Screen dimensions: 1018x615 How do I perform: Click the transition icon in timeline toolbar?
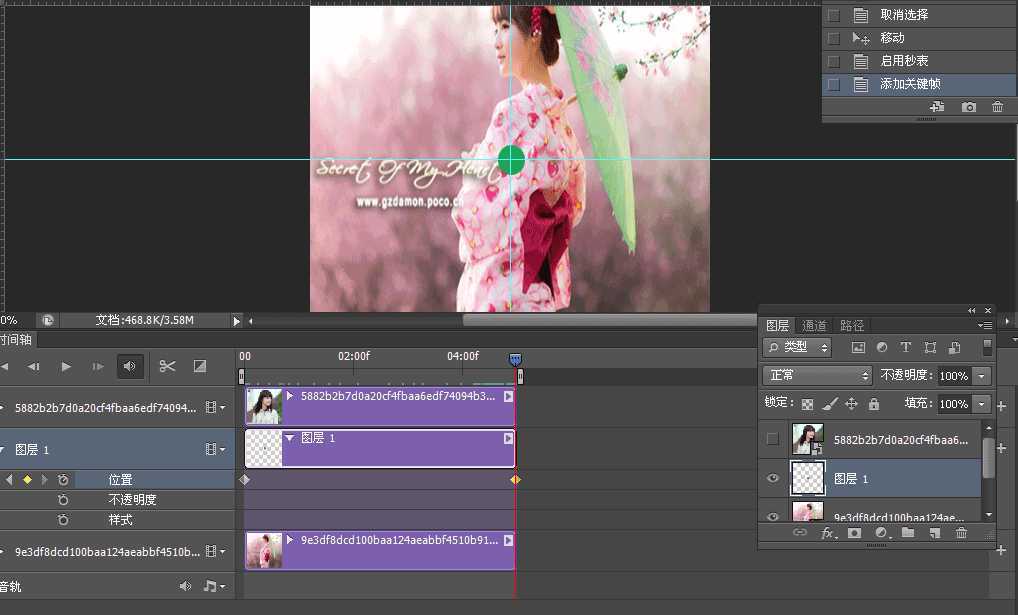click(199, 367)
